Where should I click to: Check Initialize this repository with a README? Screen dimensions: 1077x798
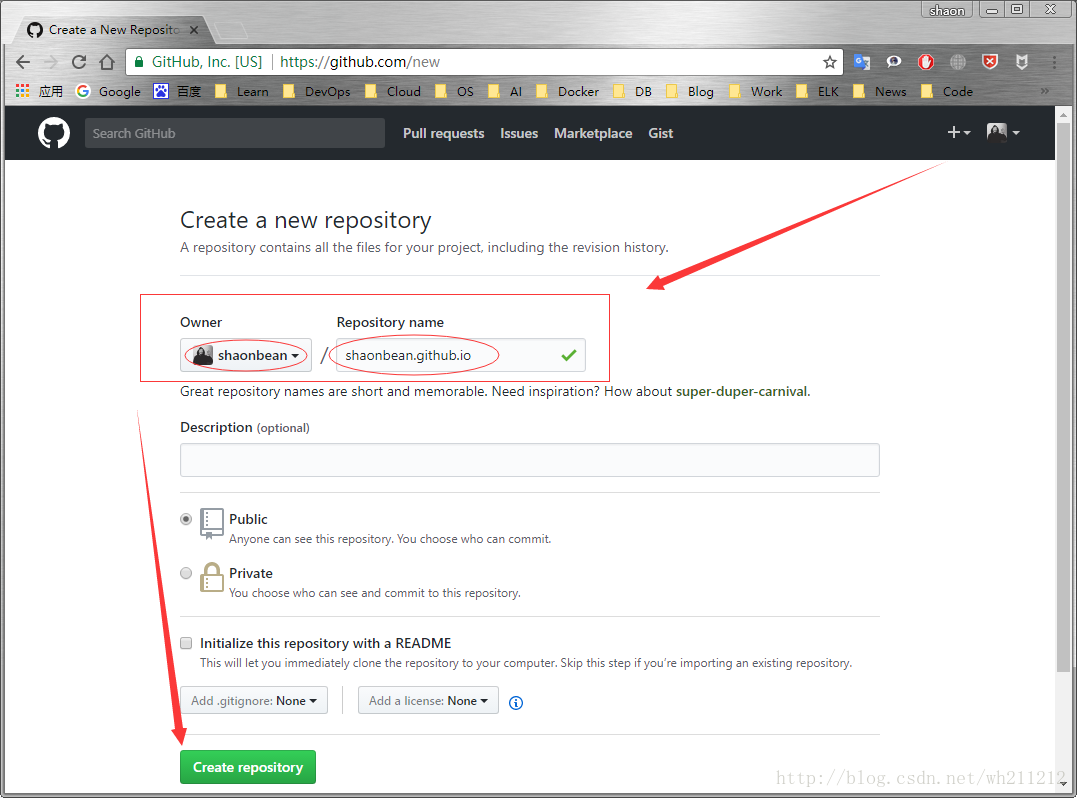coord(186,643)
